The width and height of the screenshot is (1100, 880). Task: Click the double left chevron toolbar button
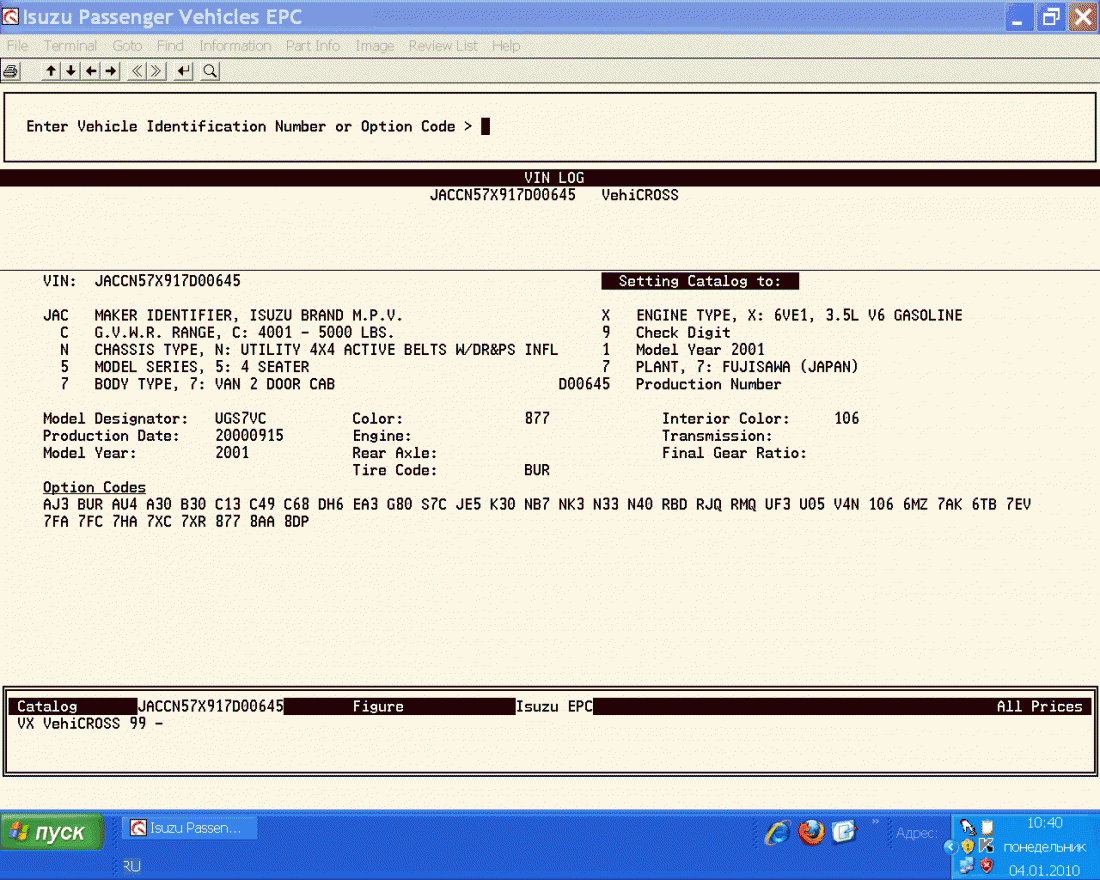137,71
